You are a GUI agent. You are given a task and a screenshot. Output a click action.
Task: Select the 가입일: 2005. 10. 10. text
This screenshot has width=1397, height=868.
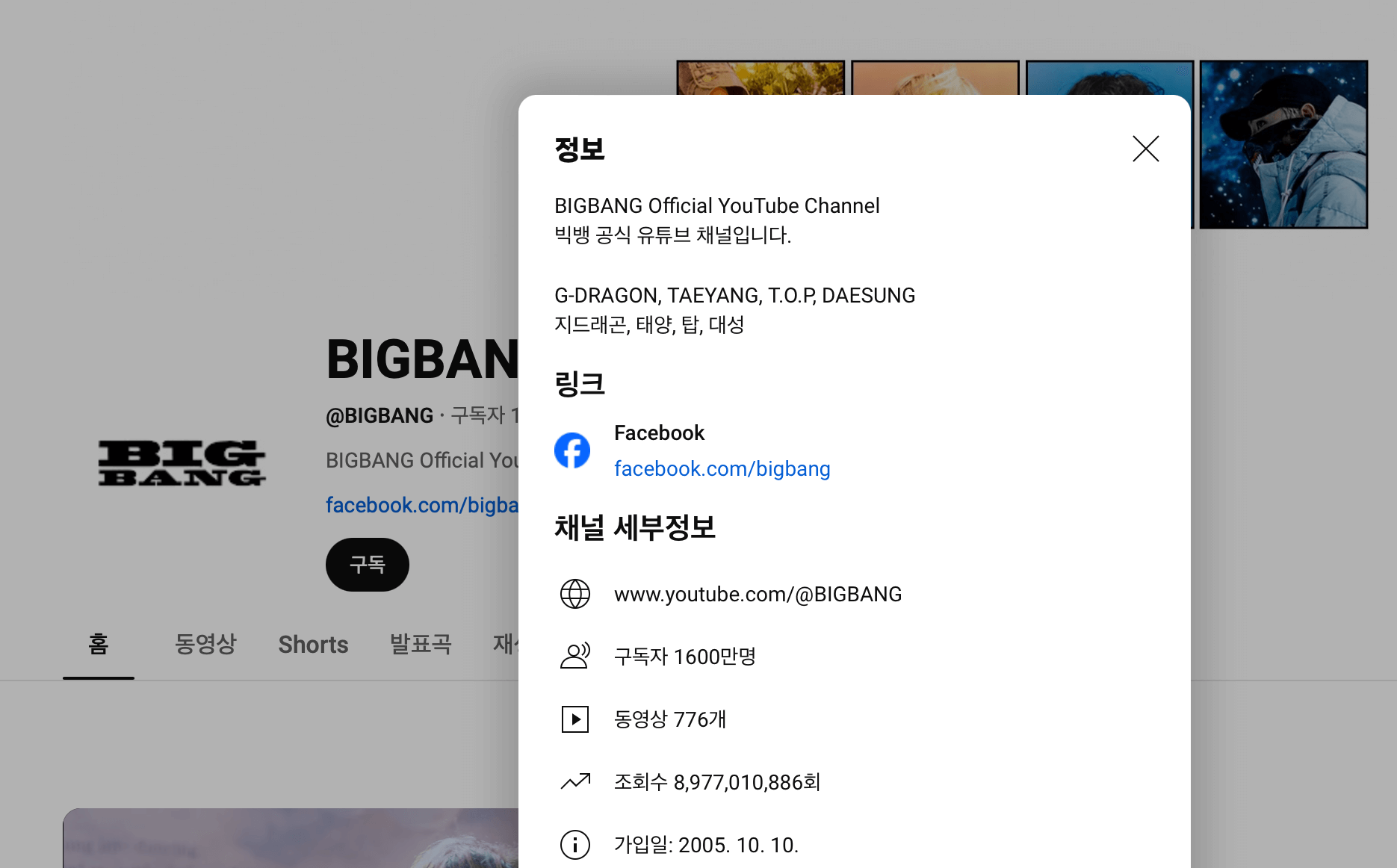tap(706, 845)
